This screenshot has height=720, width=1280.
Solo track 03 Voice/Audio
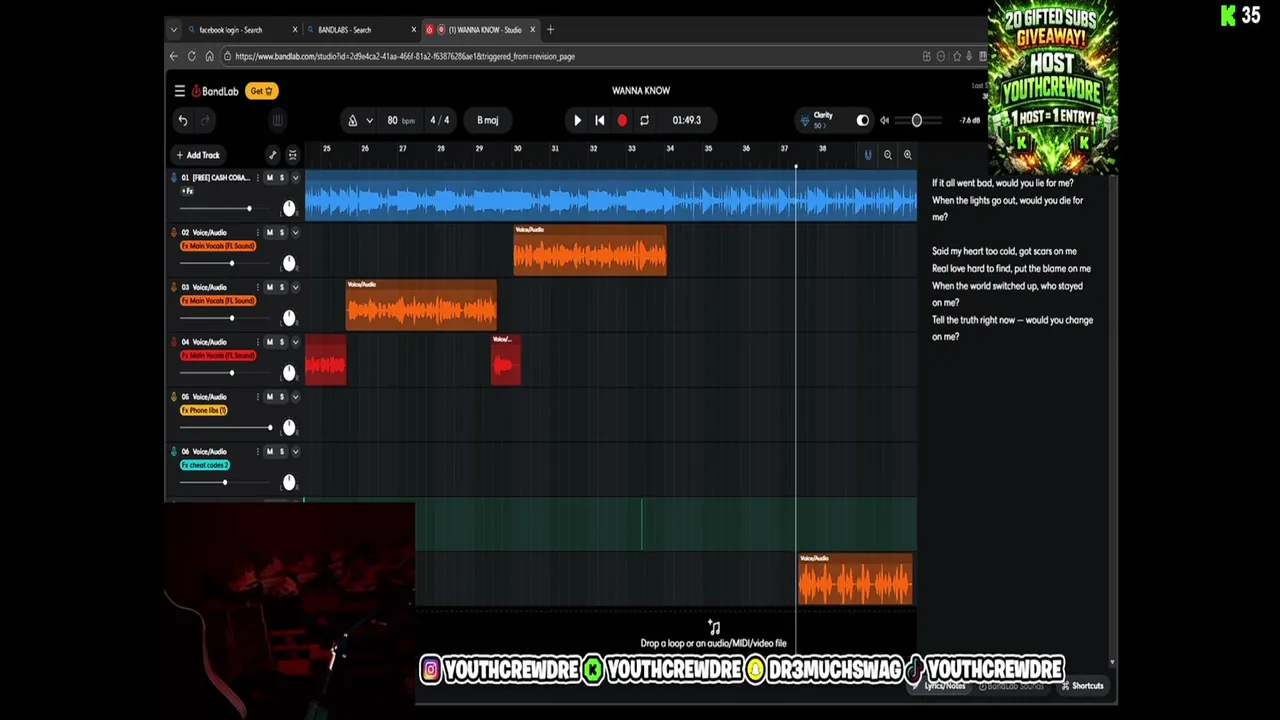click(x=281, y=287)
